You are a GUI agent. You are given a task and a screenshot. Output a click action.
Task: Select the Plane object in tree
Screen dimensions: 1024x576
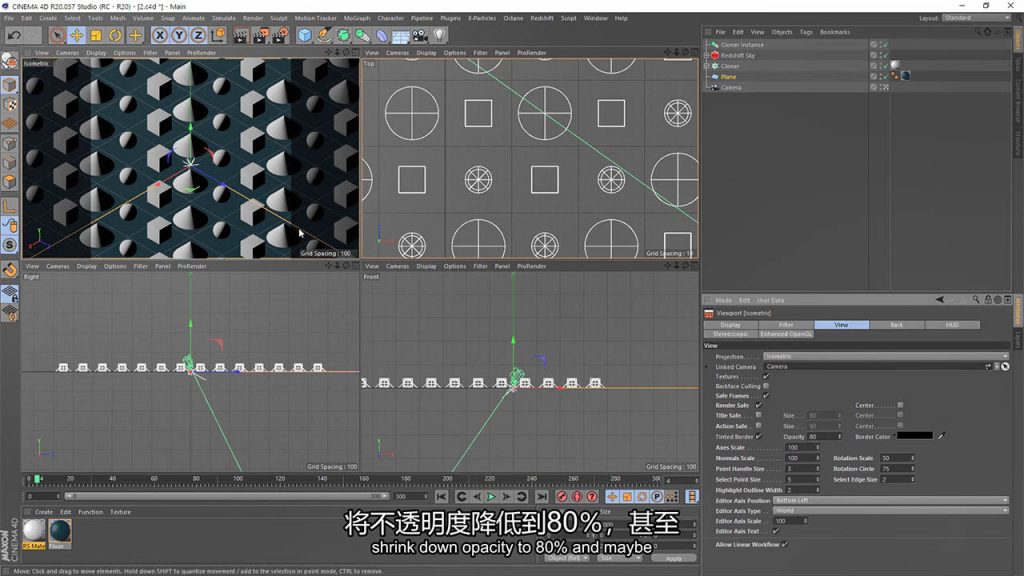728,76
